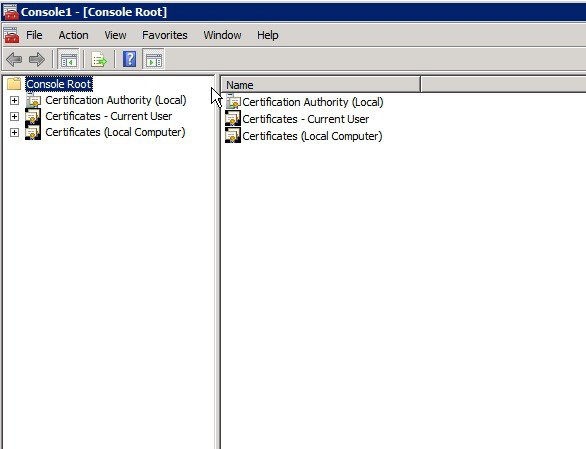The width and height of the screenshot is (586, 449).
Task: Toggle Show/Hide Action Pane toolbar icon
Action: 154,59
